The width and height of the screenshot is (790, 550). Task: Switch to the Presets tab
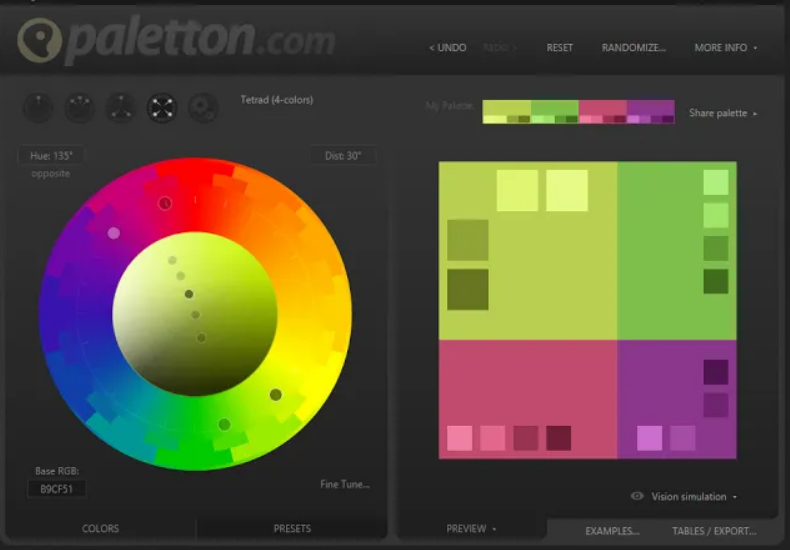click(292, 529)
